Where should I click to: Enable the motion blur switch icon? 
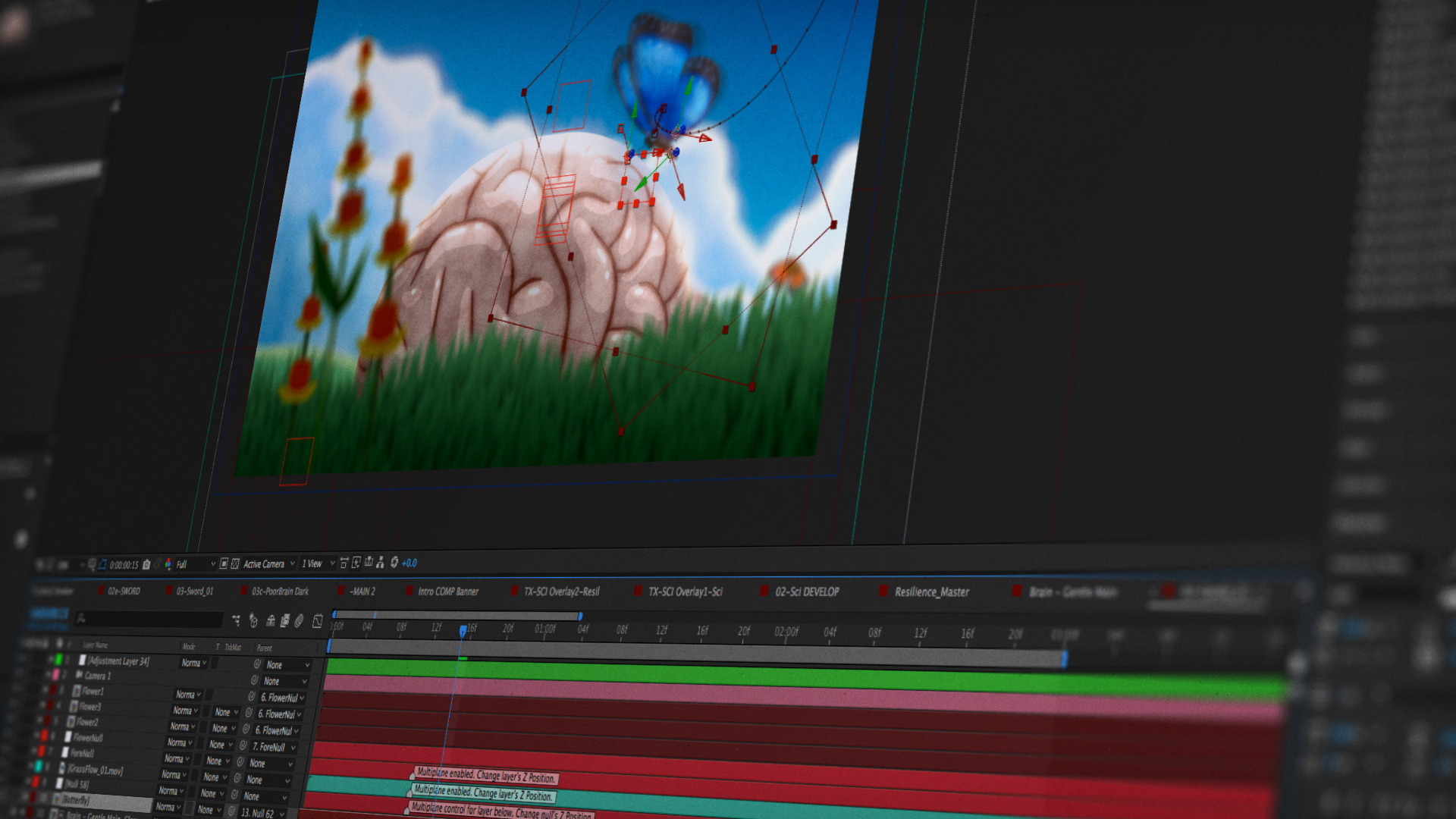[299, 621]
